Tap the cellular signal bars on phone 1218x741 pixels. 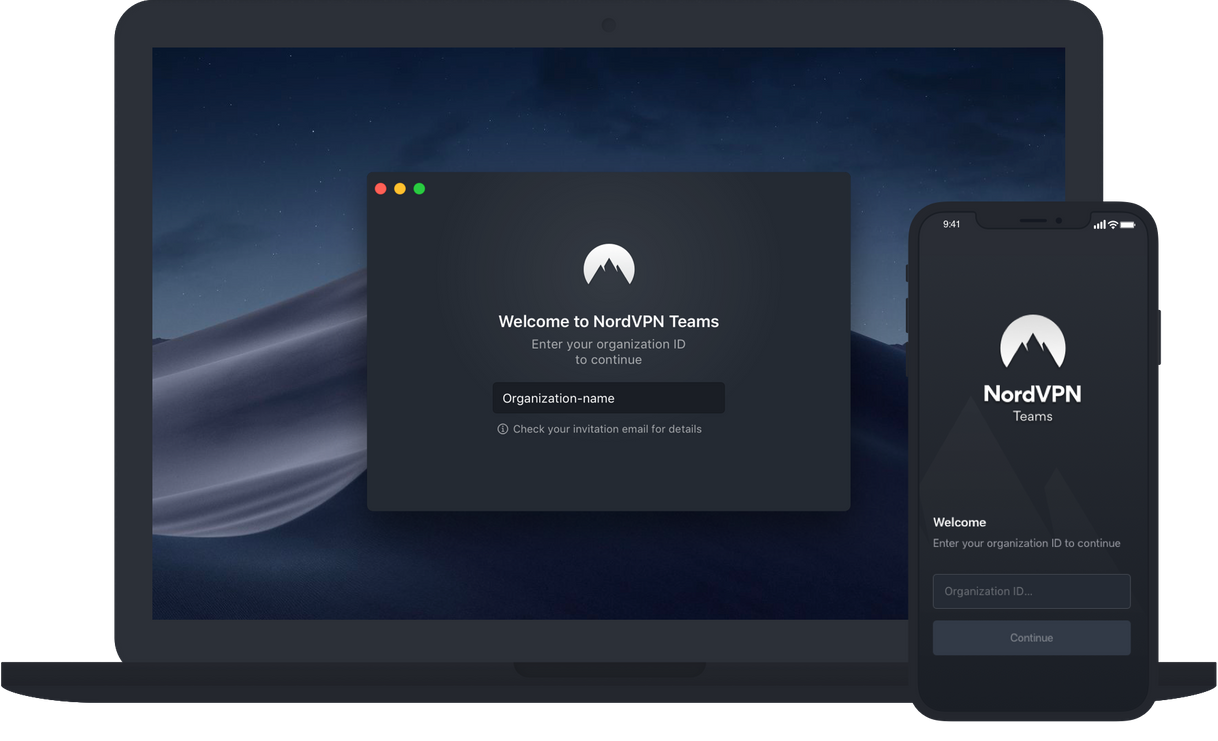coord(1099,224)
